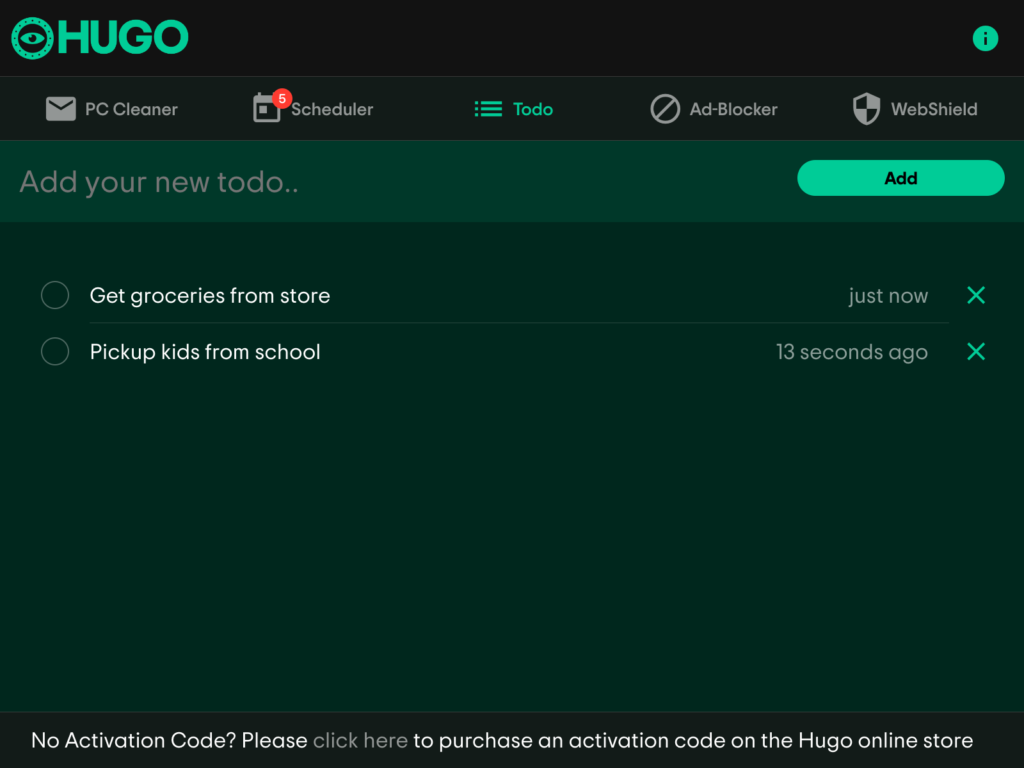Click the WebShield shield icon

click(x=866, y=108)
